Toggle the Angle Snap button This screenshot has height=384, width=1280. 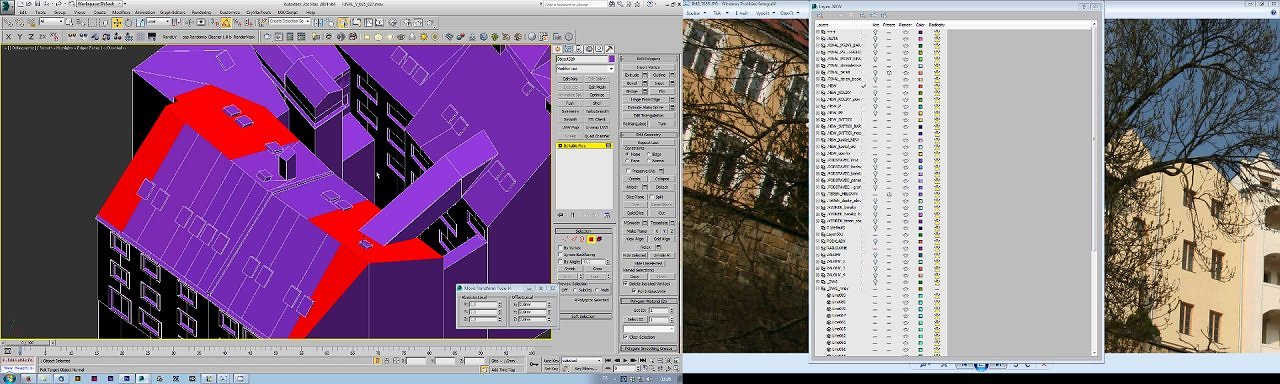pyautogui.click(x=226, y=22)
